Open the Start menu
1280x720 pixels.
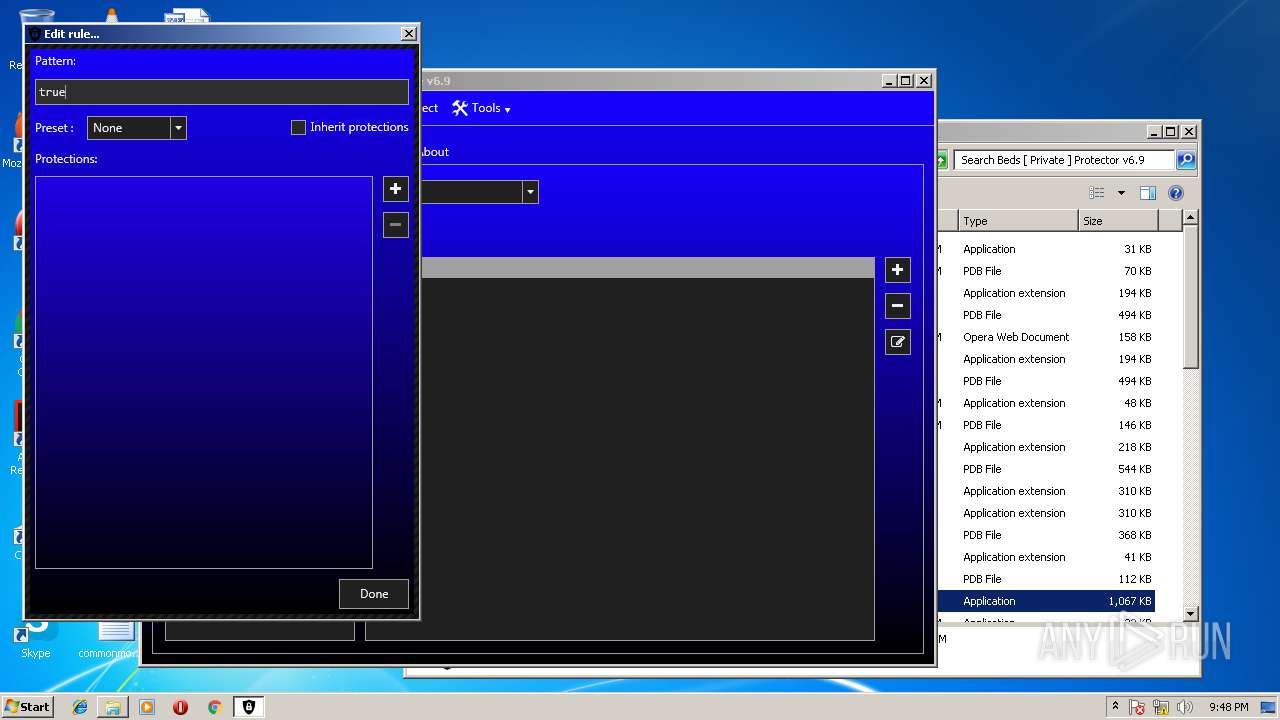coord(27,706)
